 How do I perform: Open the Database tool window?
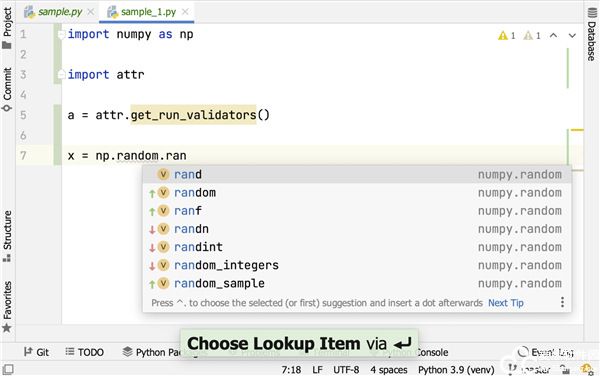[592, 34]
